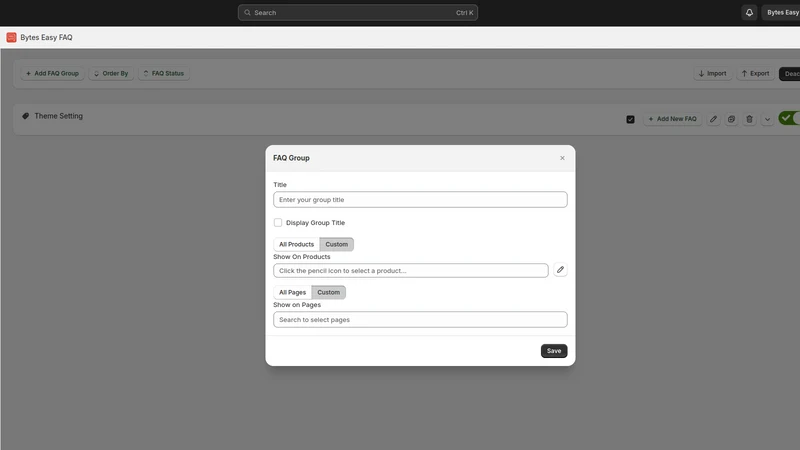Select Custom option for pages
Image resolution: width=800 pixels, height=450 pixels.
coord(329,292)
